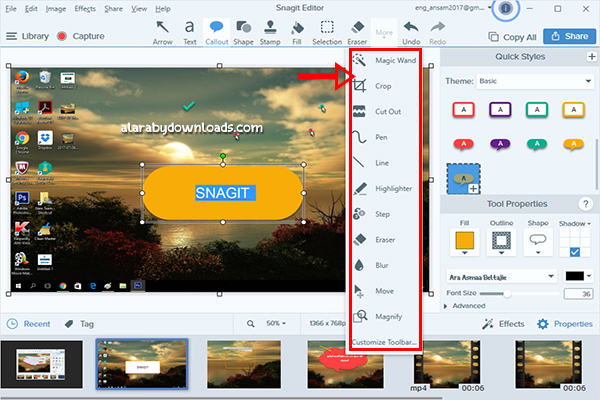Select the Stamp tool

pos(270,33)
